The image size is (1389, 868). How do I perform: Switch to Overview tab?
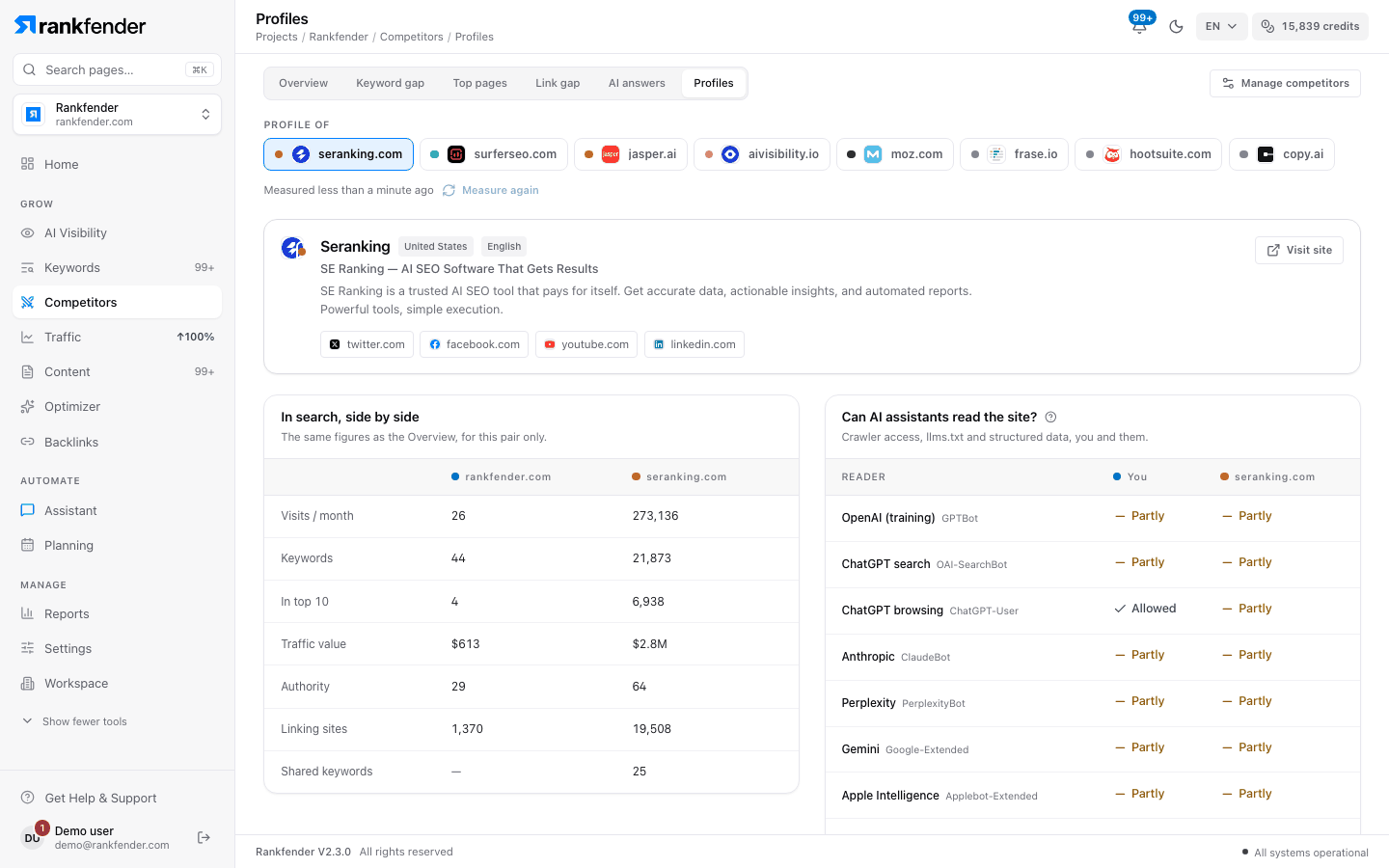click(303, 83)
